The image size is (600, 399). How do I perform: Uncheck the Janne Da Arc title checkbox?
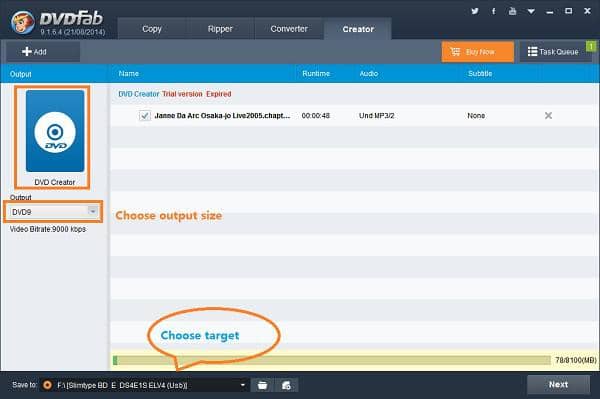pyautogui.click(x=145, y=115)
